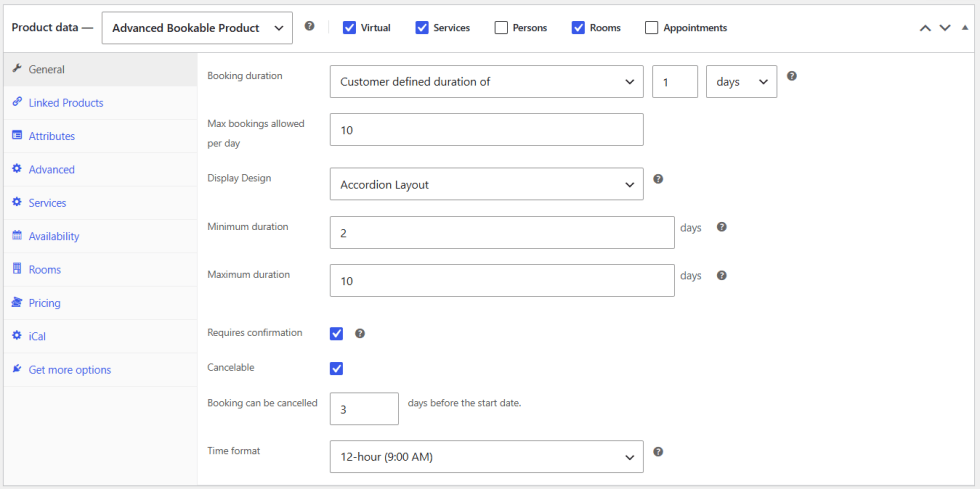Click the gear icon beside Services tab
The height and width of the screenshot is (489, 980).
tap(17, 203)
